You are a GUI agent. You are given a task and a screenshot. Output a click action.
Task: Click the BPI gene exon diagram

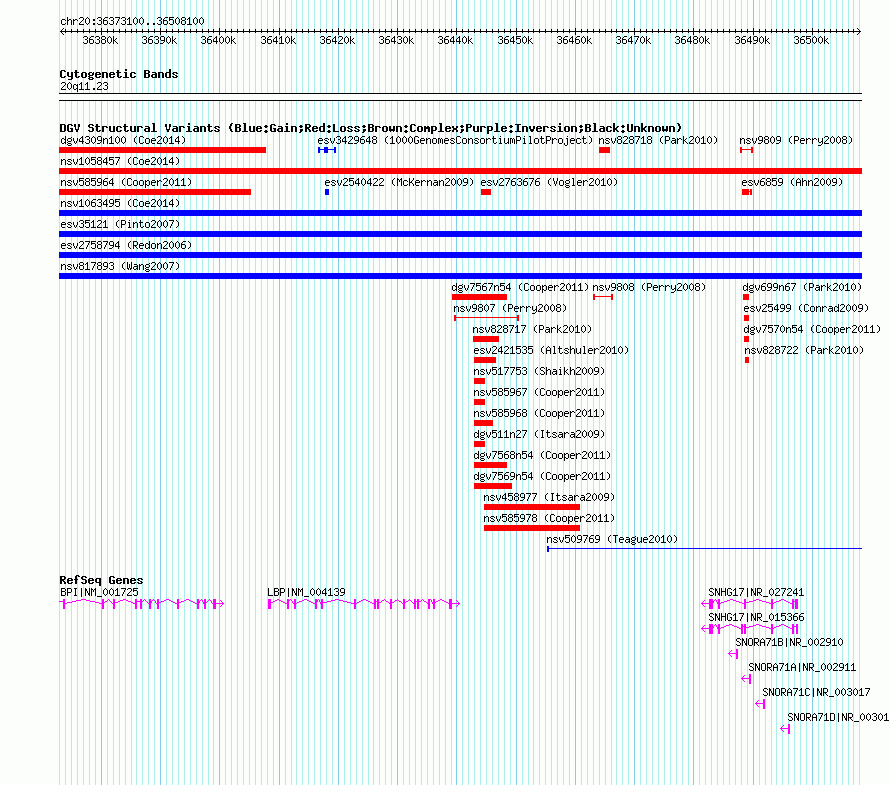coord(141,604)
